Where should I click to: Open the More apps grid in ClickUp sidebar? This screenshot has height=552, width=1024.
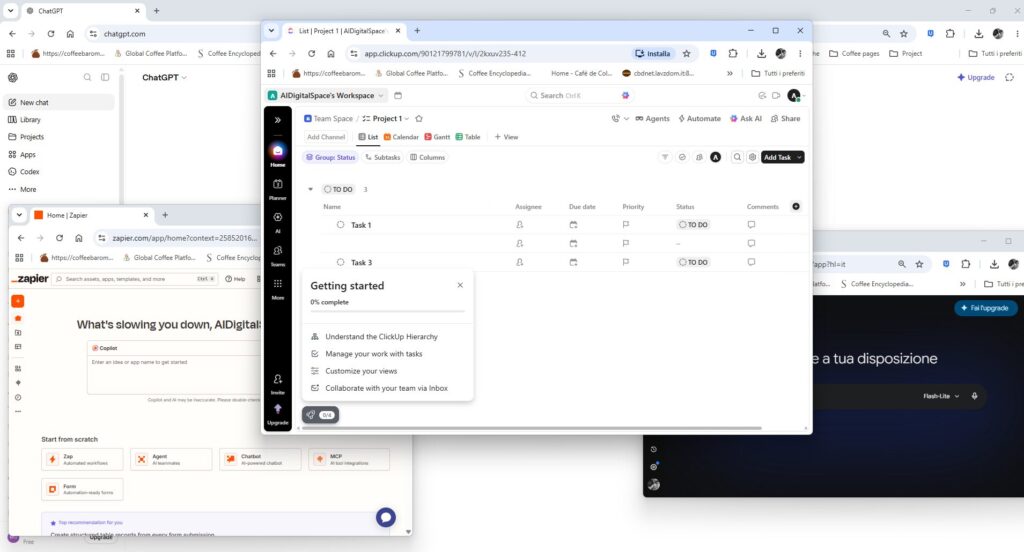tap(278, 288)
